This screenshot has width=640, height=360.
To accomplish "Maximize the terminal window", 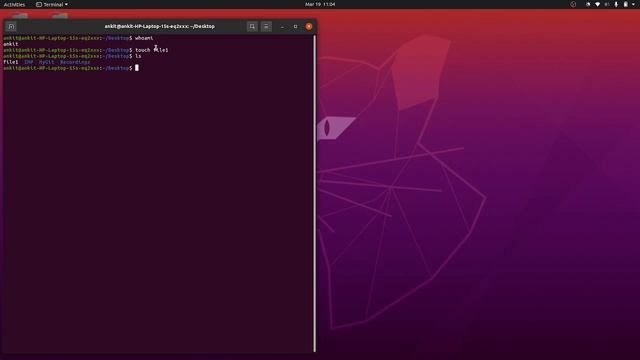I will coord(296,27).
